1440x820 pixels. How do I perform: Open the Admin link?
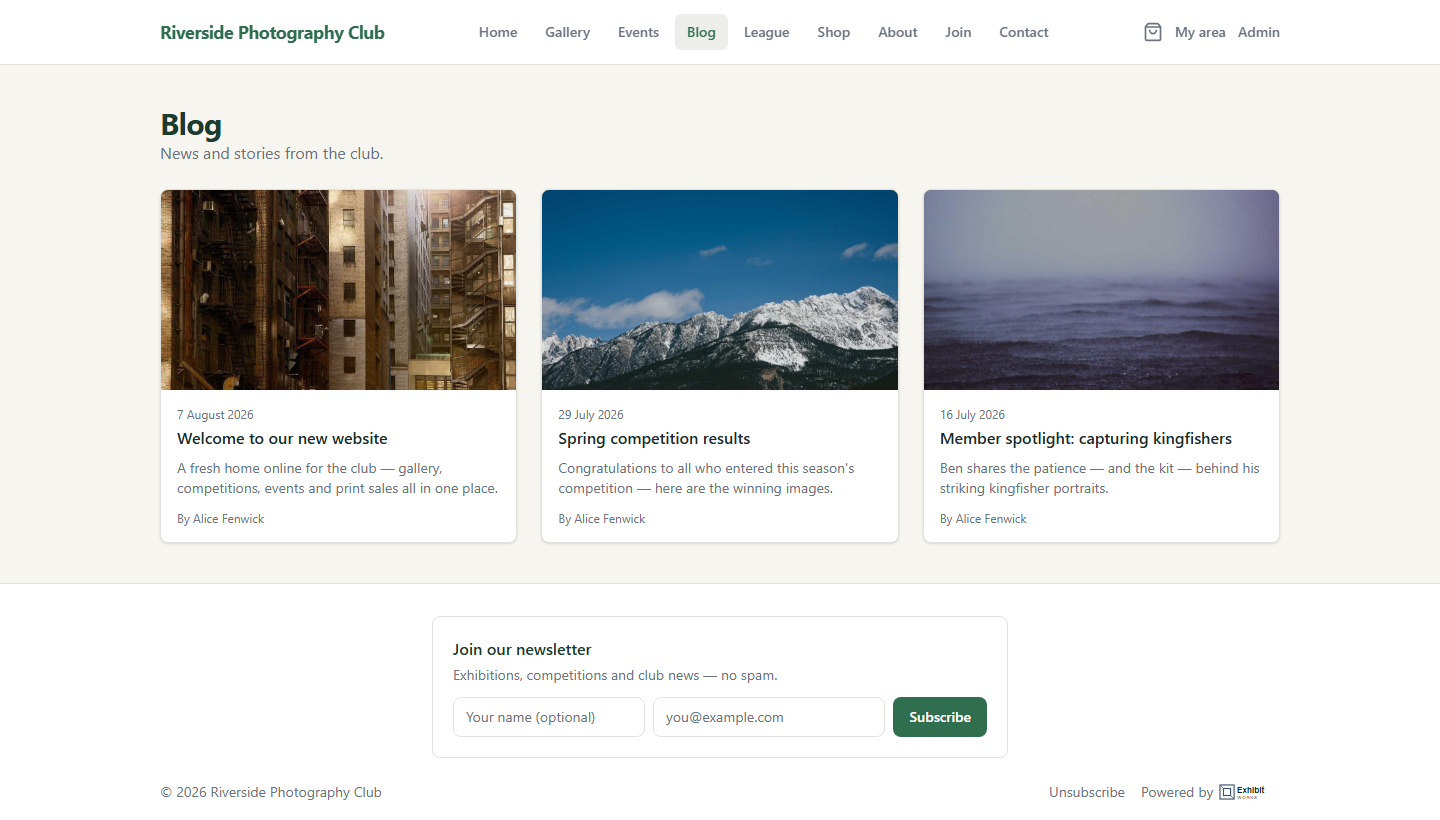click(x=1259, y=32)
